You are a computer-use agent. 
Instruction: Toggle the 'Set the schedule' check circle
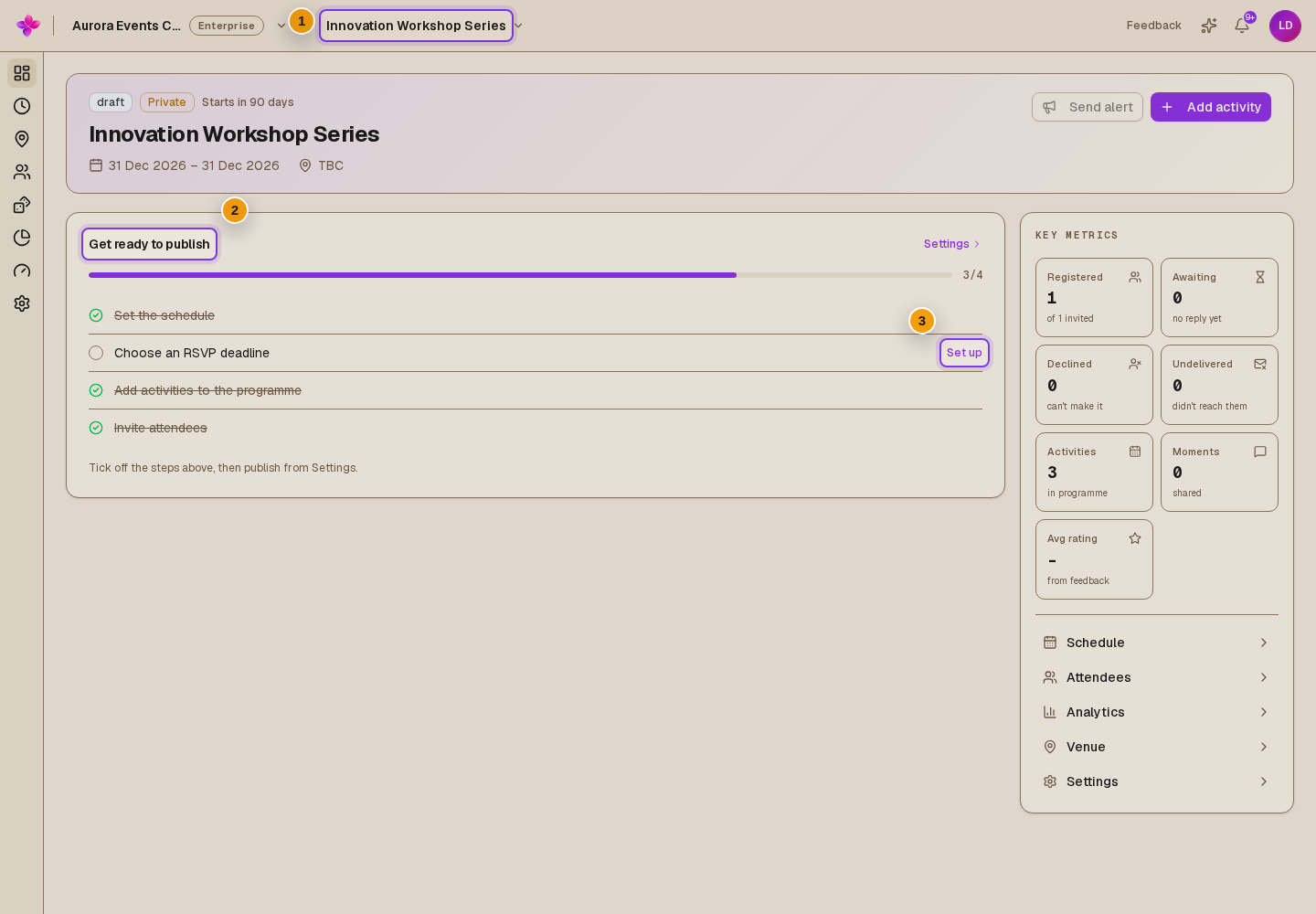coord(96,315)
